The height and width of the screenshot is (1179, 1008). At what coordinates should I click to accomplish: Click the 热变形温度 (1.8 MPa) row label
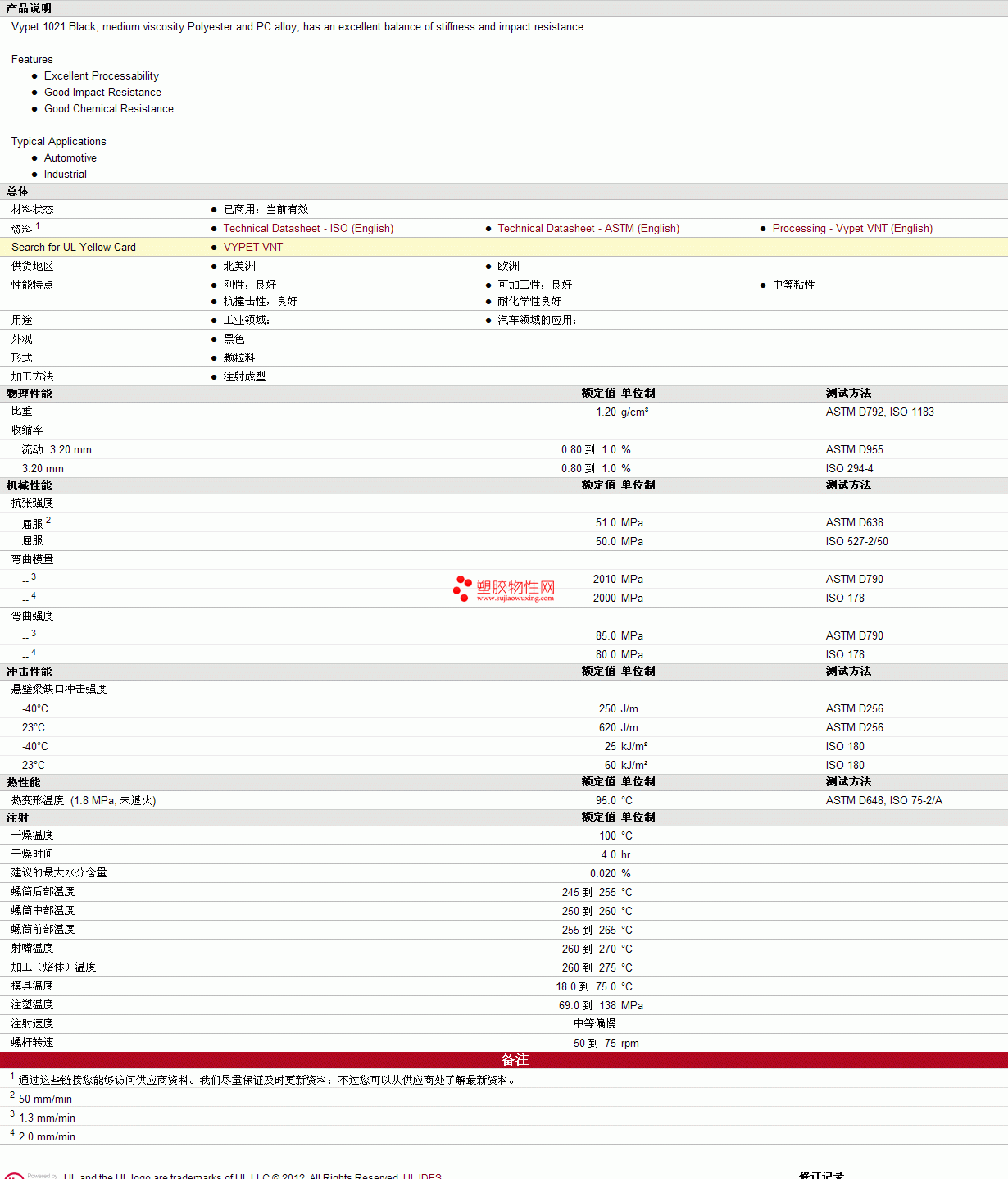84,801
